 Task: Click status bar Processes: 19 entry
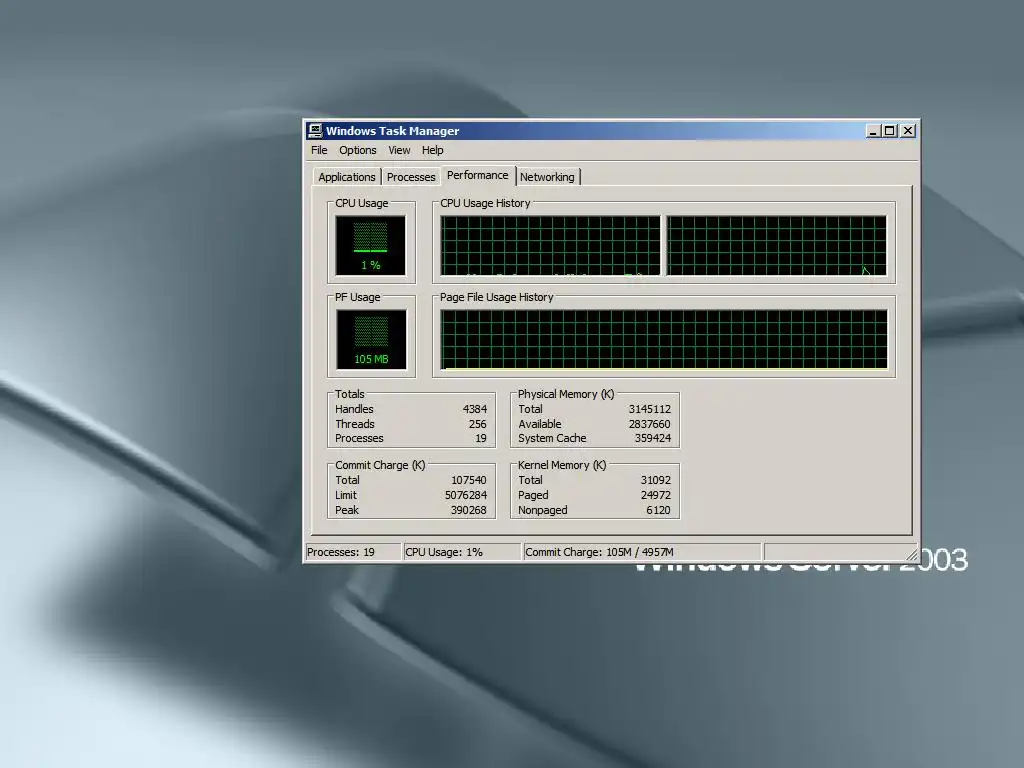tap(353, 552)
